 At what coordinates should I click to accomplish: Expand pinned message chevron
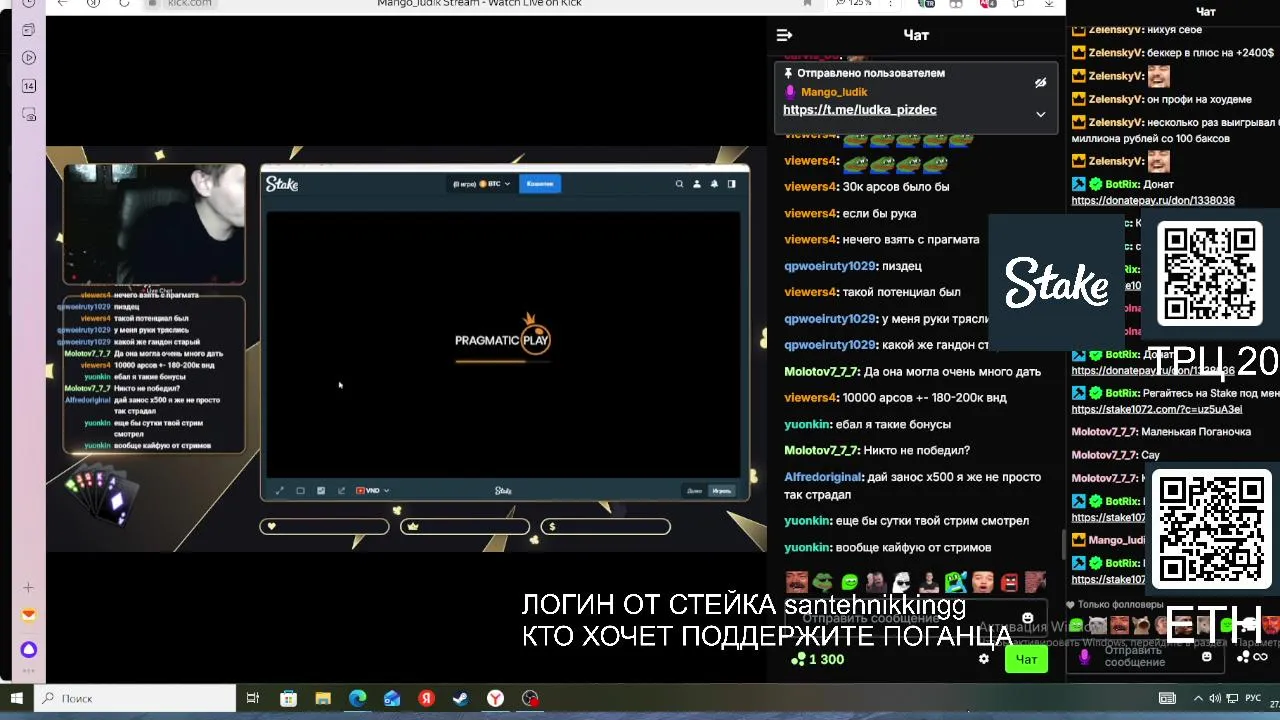1040,114
